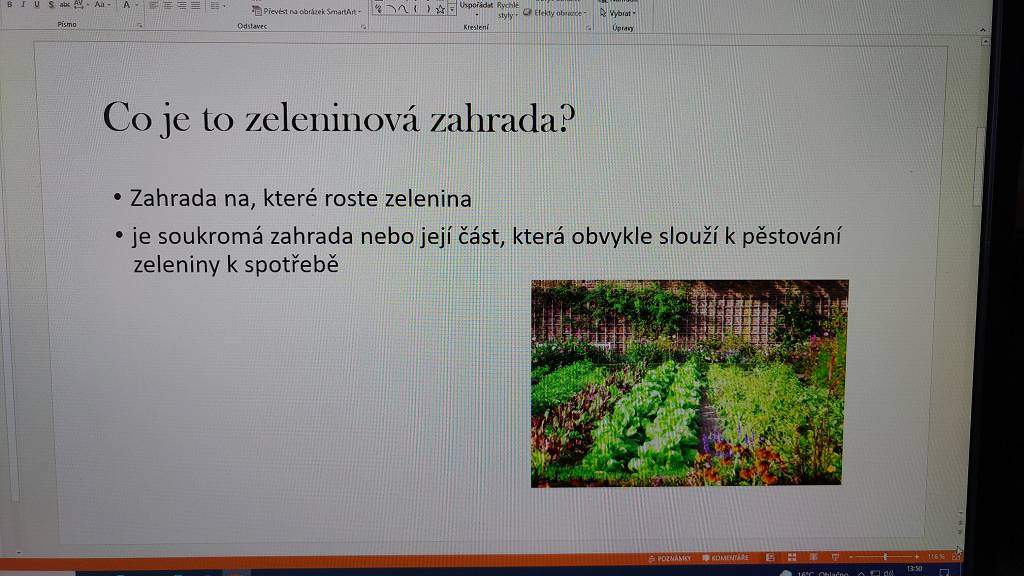
Task: Open the Uspořádat arrange menu
Action: (476, 8)
